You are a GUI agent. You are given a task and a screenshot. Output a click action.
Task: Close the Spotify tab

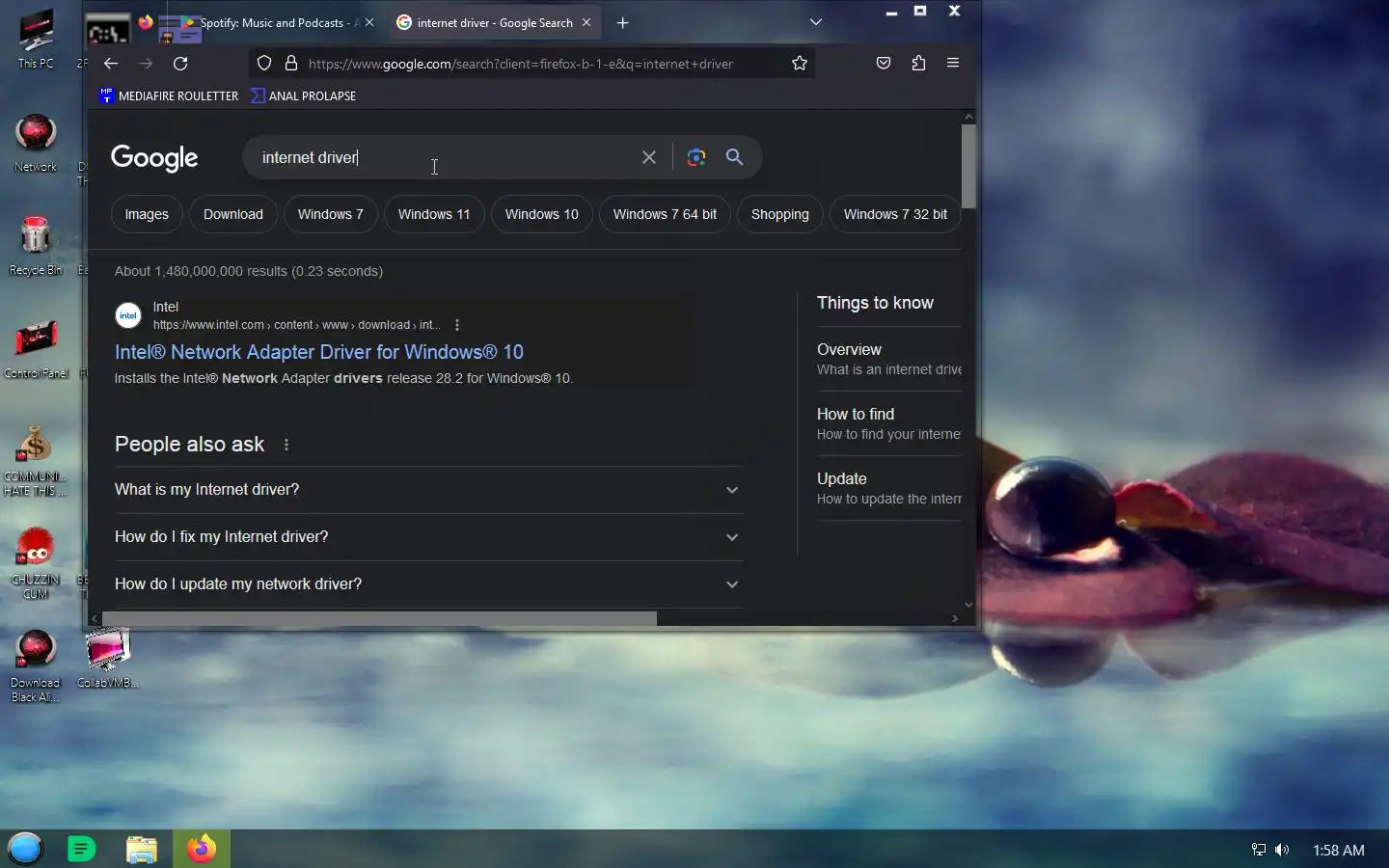click(x=369, y=22)
